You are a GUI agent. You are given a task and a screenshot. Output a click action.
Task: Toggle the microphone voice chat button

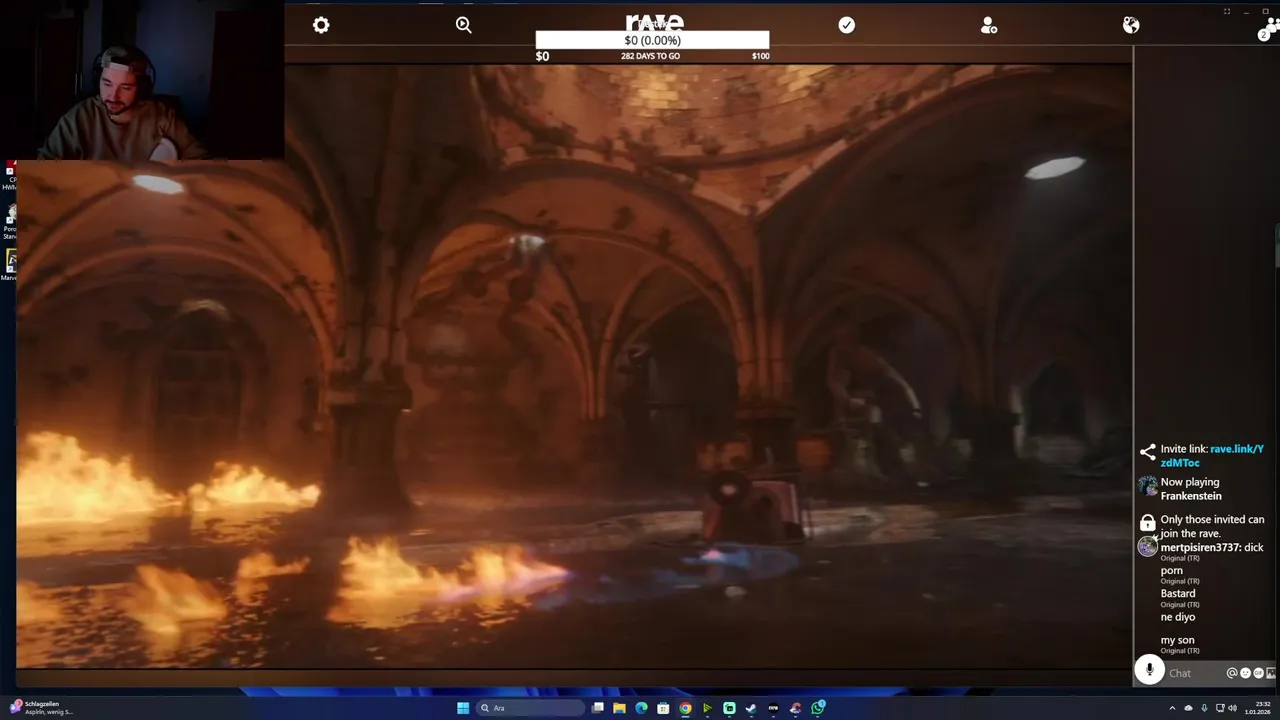tap(1149, 670)
